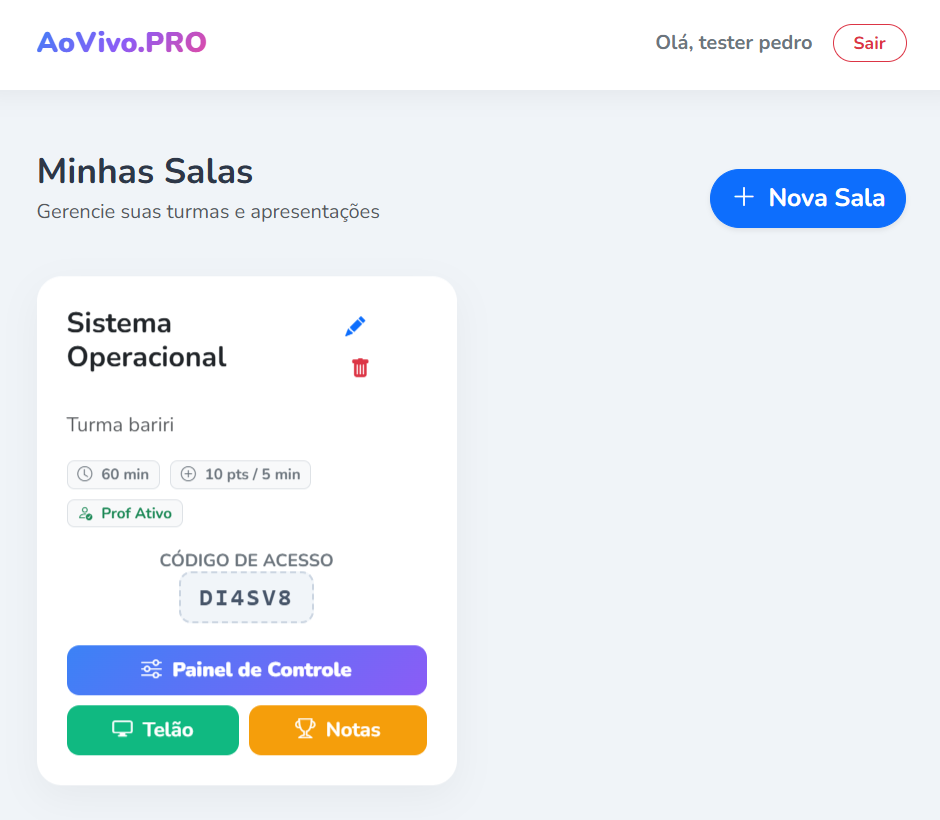Click the Prof Ativo status badge
This screenshot has width=940, height=820.
tap(125, 514)
